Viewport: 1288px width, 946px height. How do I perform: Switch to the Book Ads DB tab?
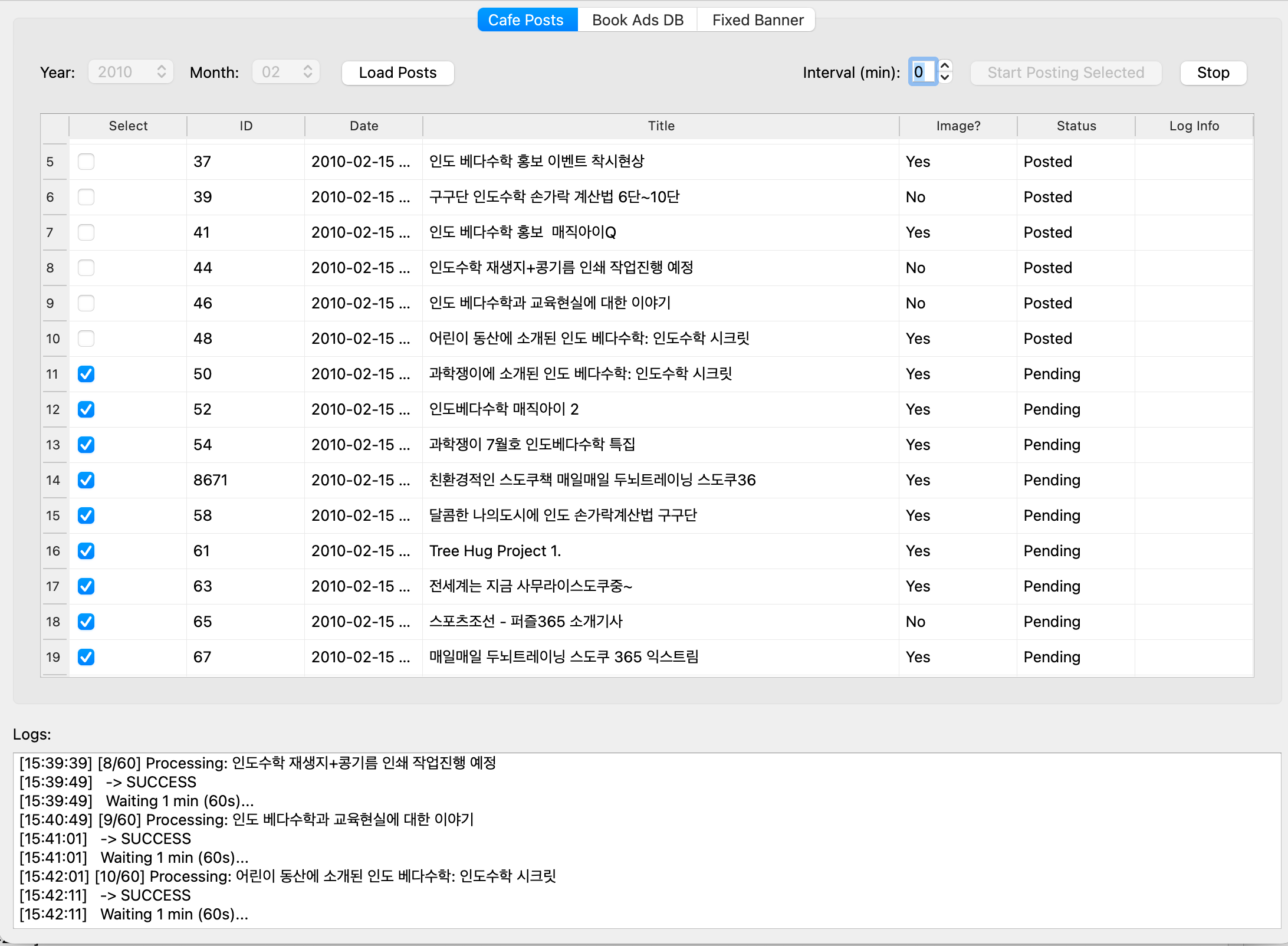click(638, 20)
